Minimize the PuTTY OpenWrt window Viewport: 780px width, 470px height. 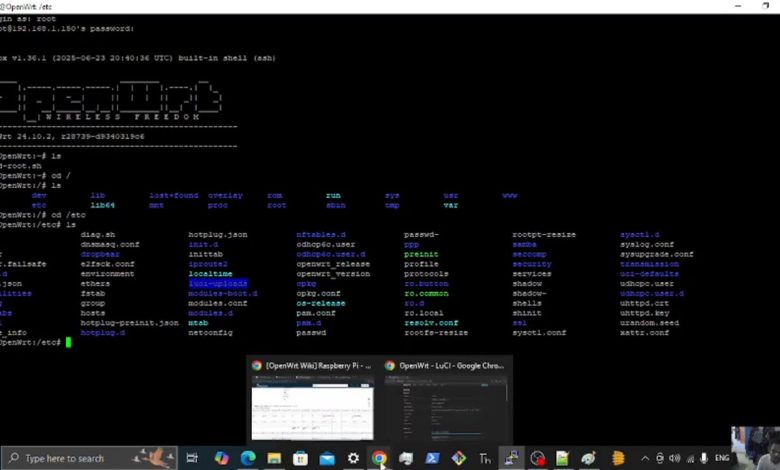pyautogui.click(x=738, y=6)
